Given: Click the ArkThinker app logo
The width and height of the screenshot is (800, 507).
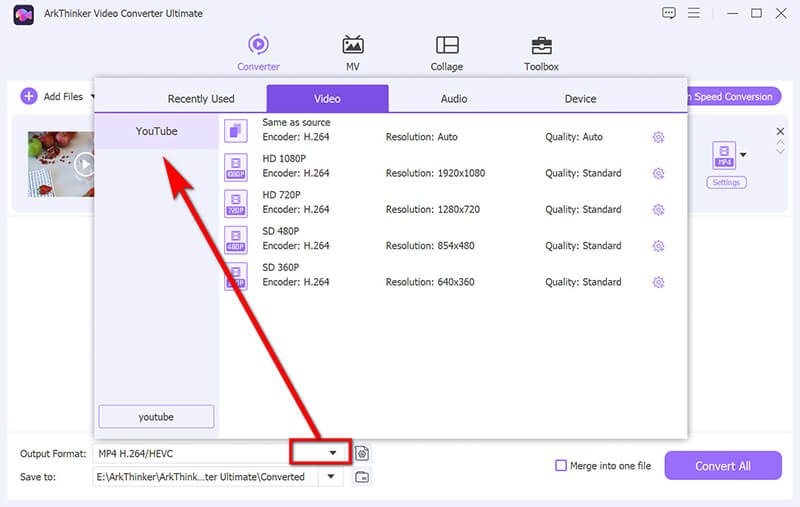Looking at the screenshot, I should coord(23,14).
